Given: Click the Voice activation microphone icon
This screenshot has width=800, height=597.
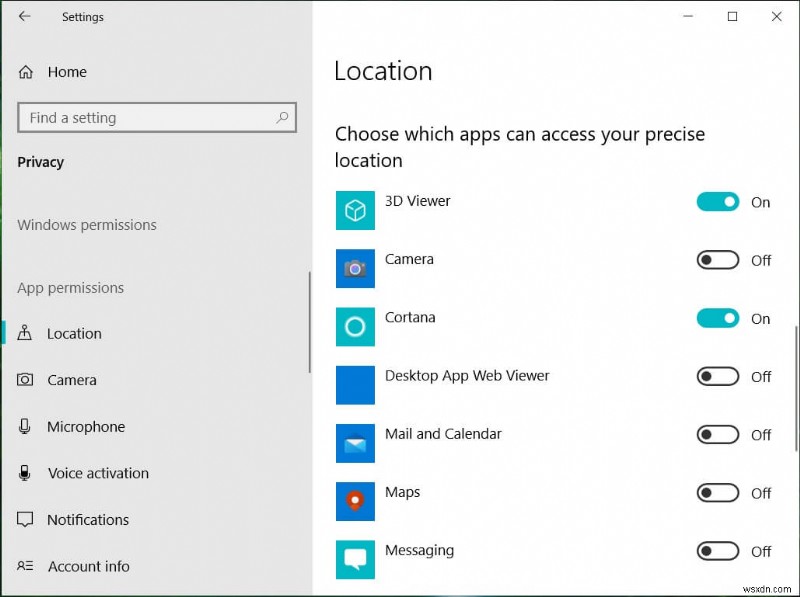Looking at the screenshot, I should click(x=24, y=473).
